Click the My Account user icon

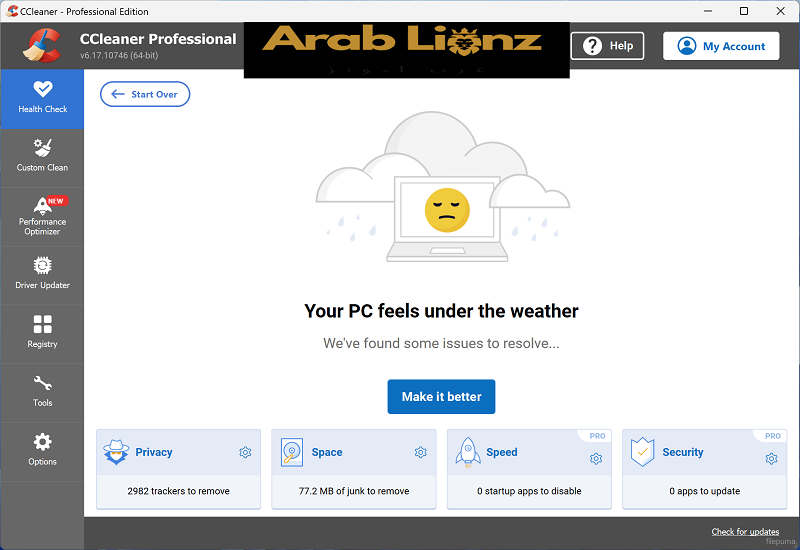pos(687,46)
